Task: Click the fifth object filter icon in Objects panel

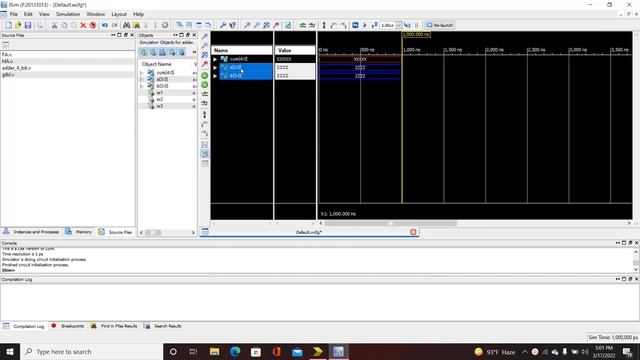Action: point(182,52)
